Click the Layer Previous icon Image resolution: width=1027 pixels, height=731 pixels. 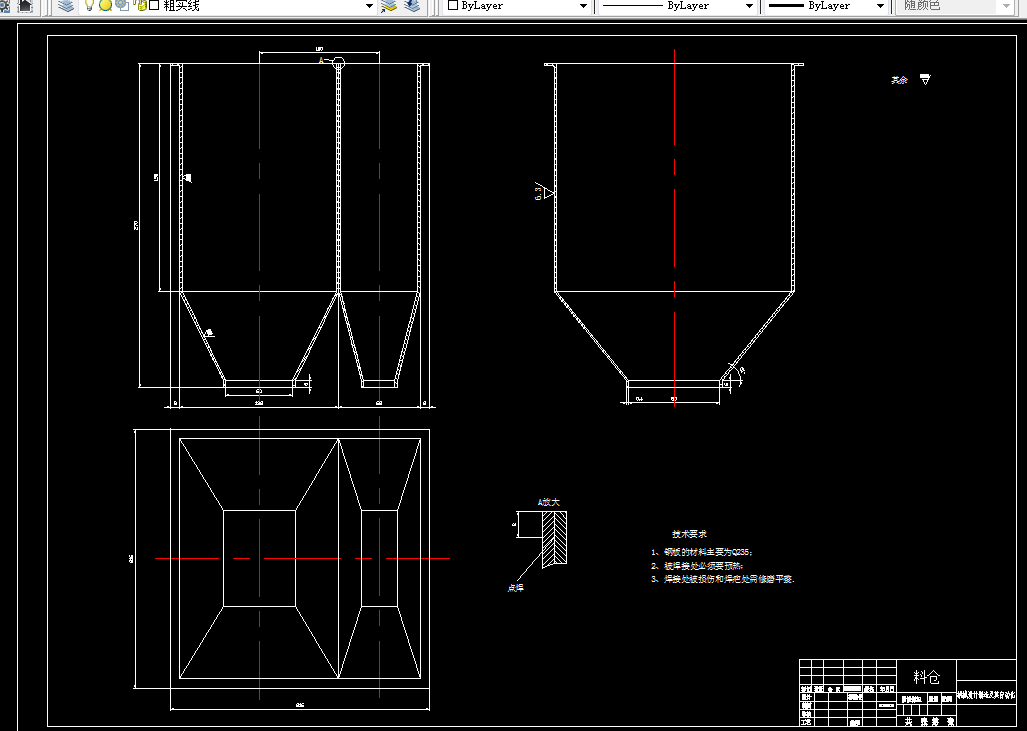[412, 6]
